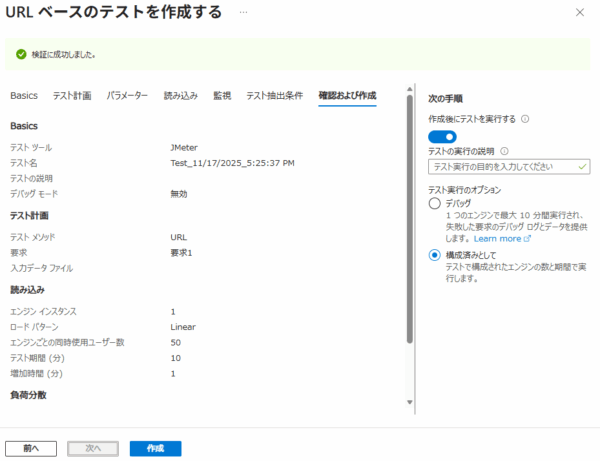
Task: Click the test run description input field
Action: coord(503,167)
